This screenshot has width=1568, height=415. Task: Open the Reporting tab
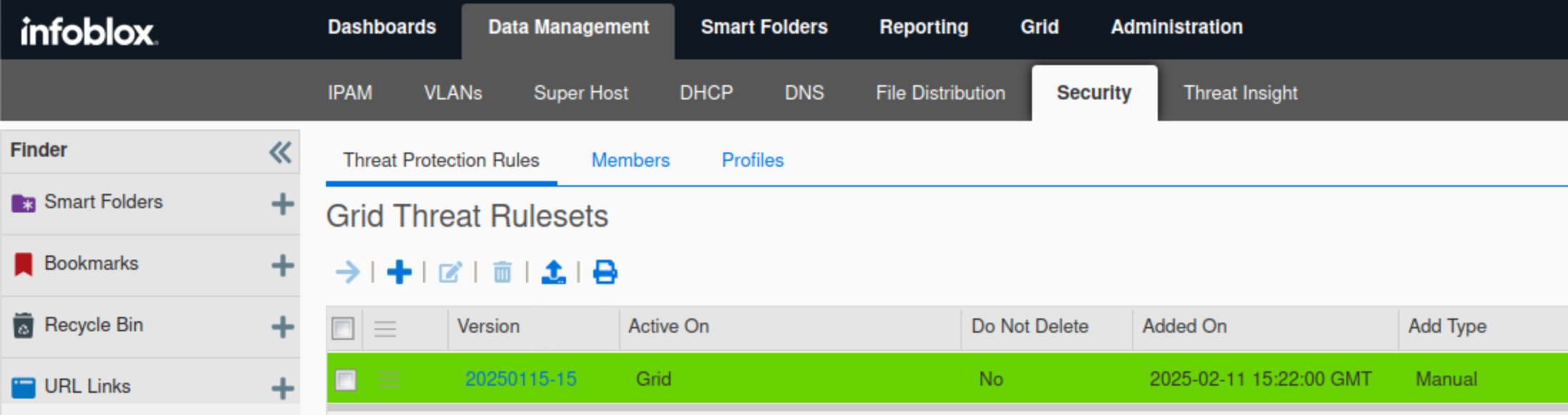[x=923, y=27]
